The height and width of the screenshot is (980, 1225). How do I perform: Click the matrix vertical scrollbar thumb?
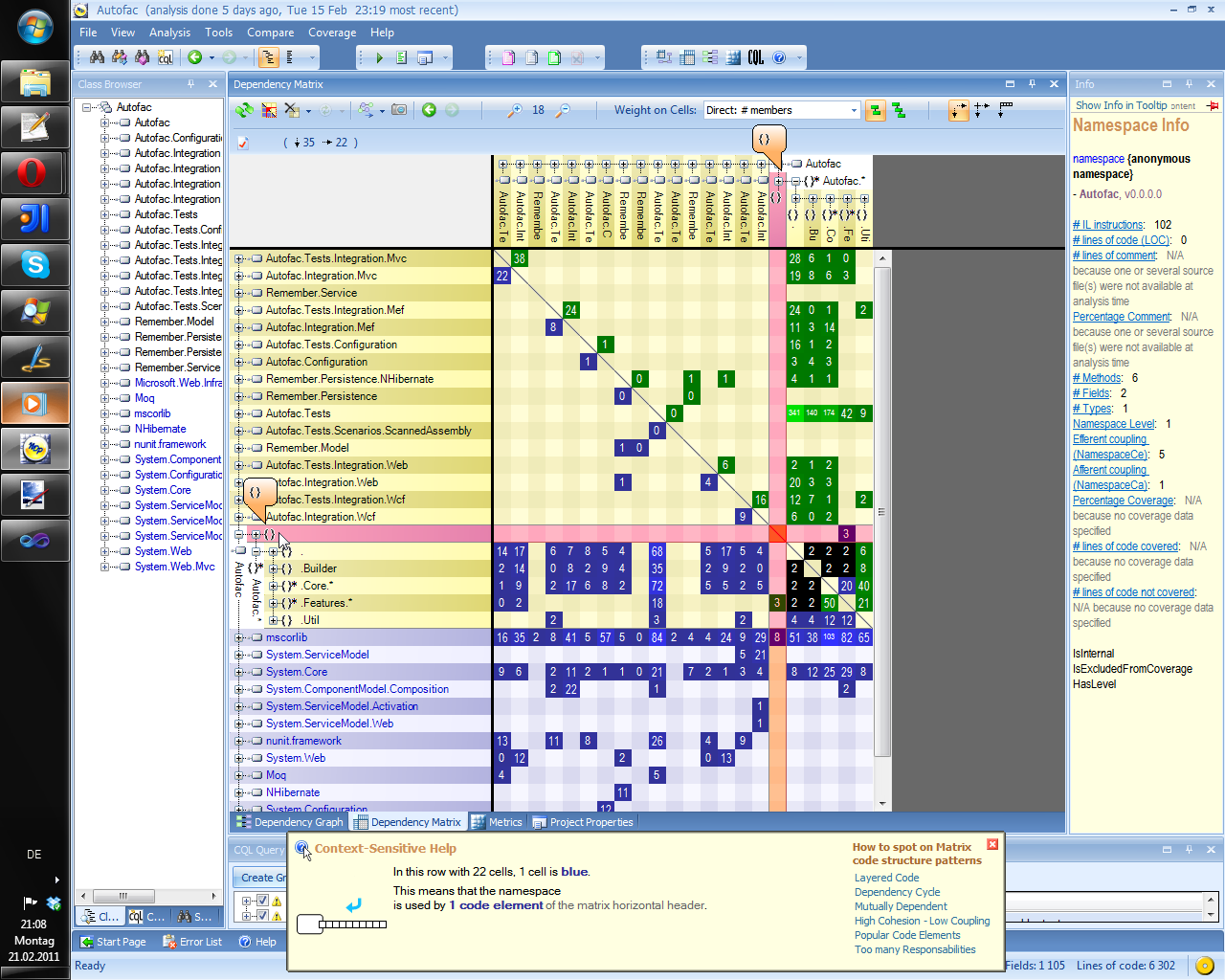click(882, 513)
